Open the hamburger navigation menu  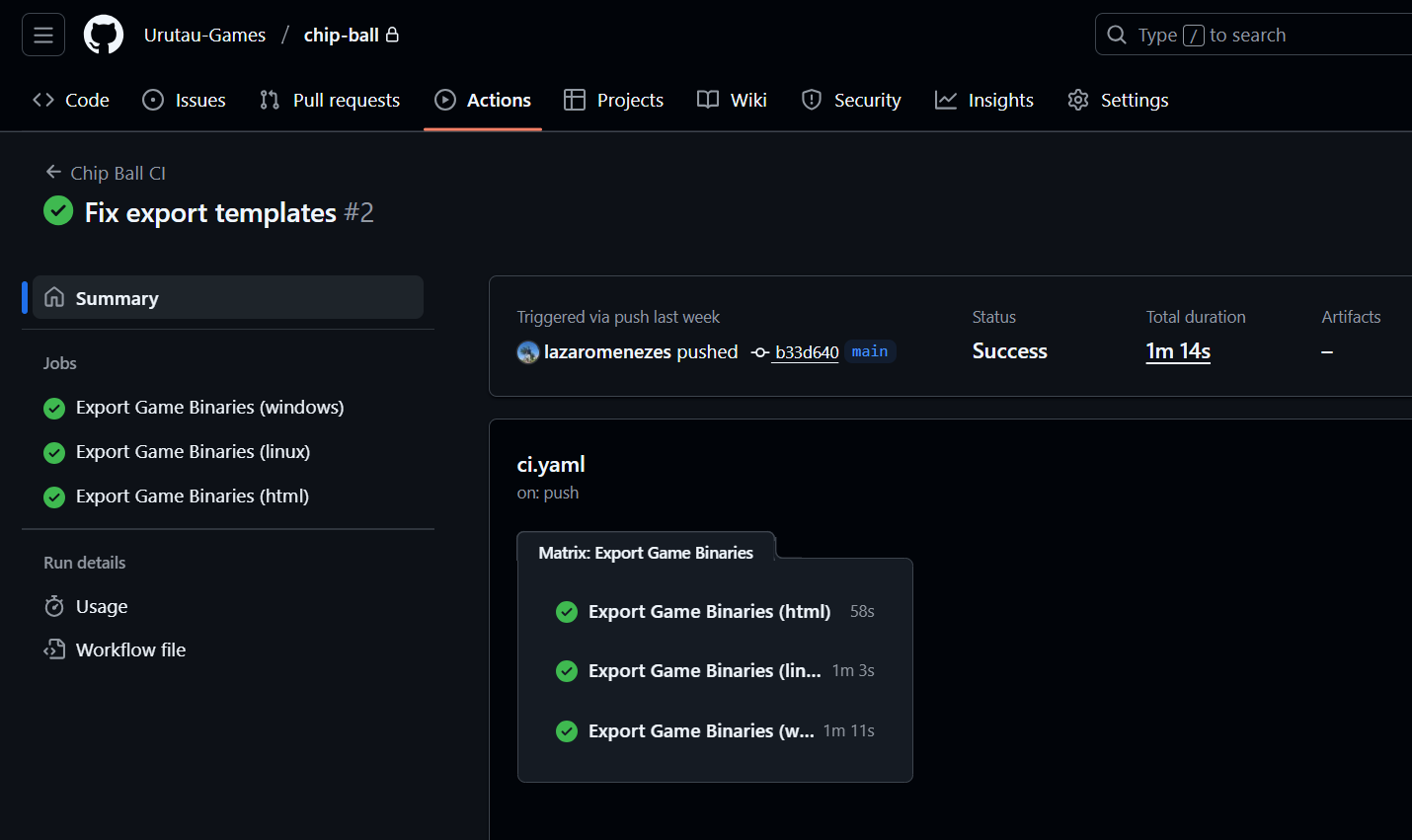coord(43,36)
